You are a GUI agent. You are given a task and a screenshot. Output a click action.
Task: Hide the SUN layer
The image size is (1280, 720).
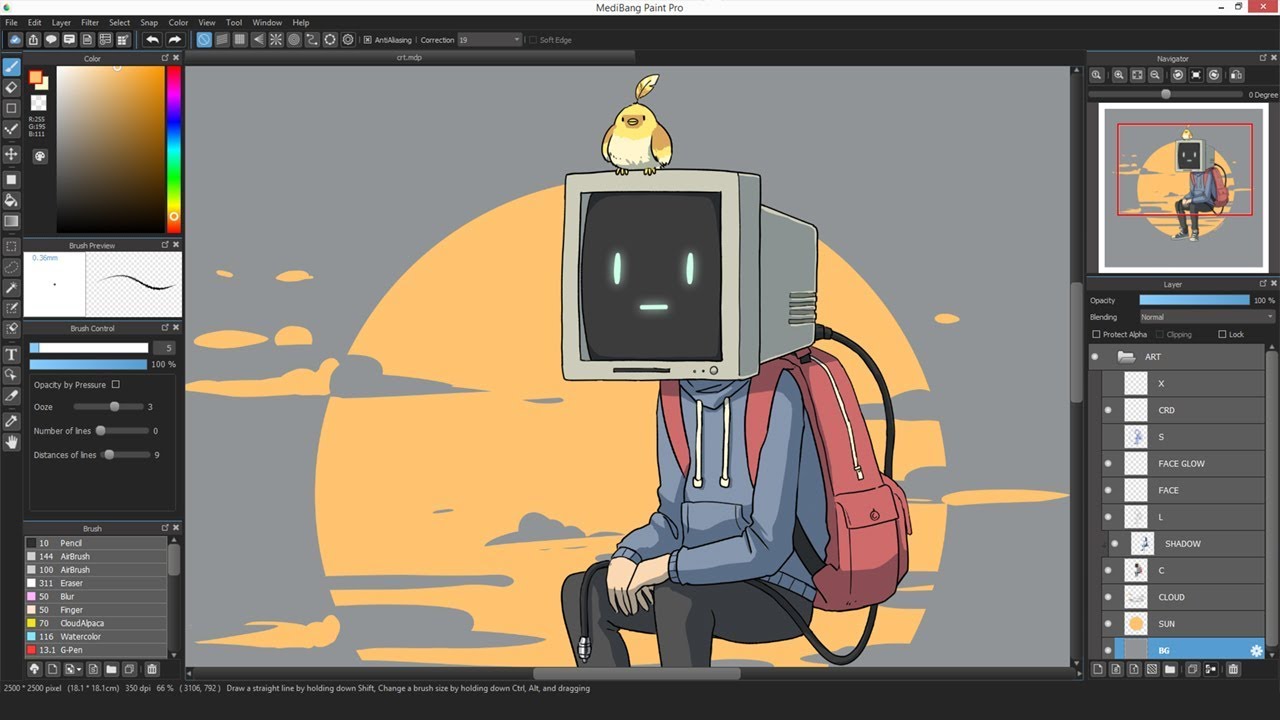(x=1108, y=624)
